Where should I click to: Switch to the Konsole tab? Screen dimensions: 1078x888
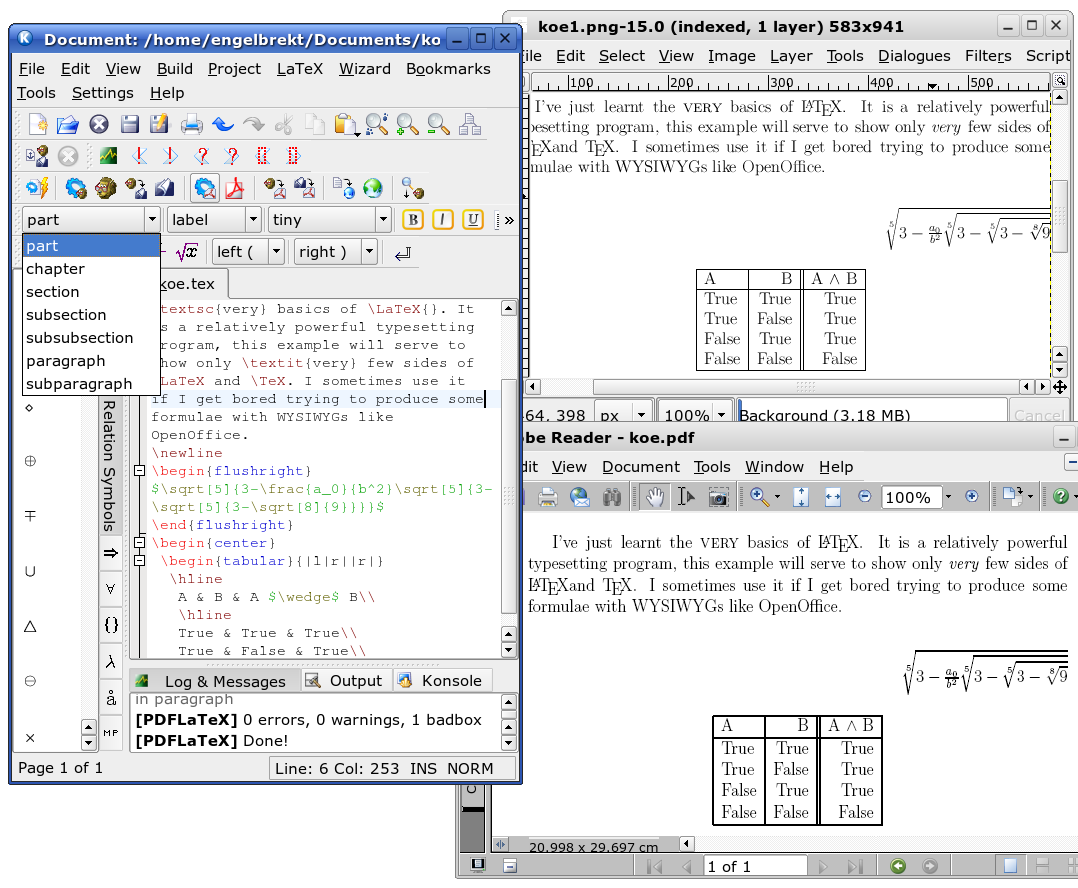coord(441,680)
